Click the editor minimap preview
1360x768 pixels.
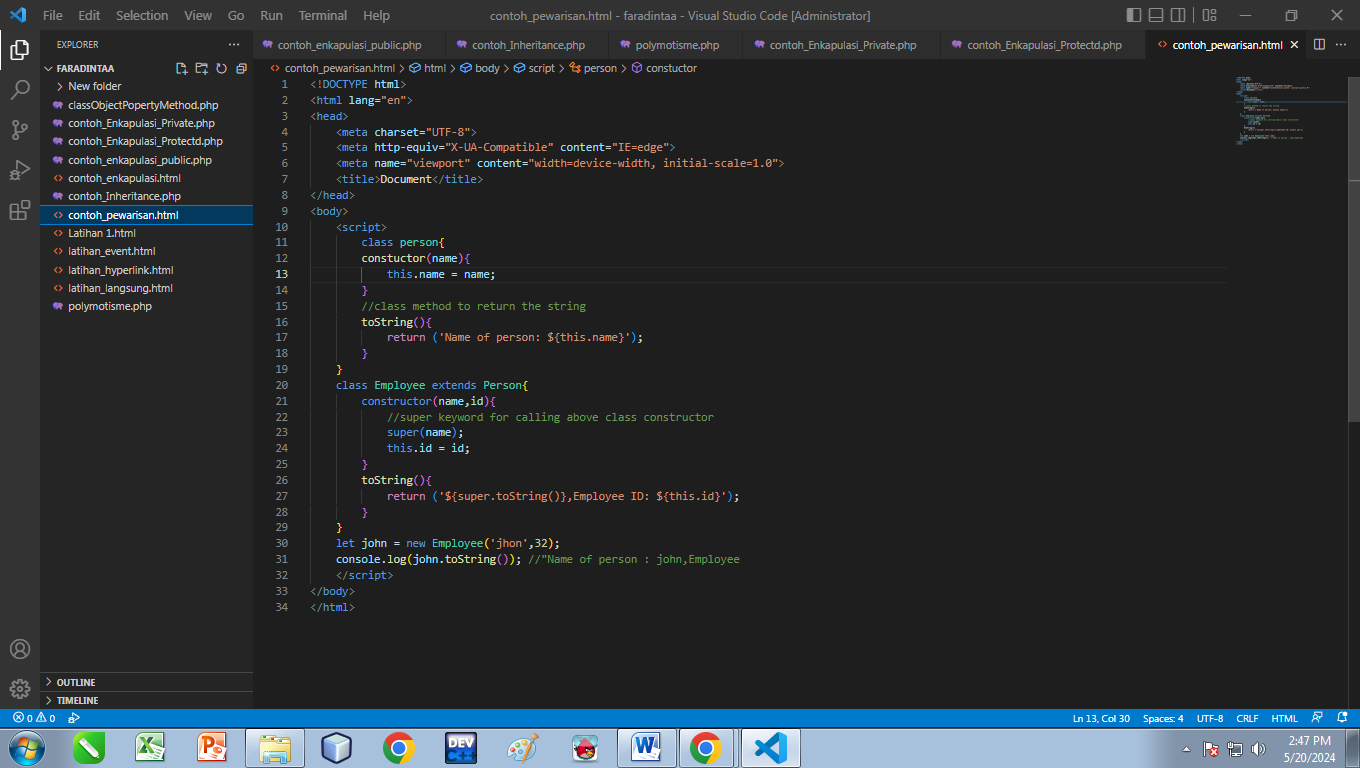tap(1290, 110)
